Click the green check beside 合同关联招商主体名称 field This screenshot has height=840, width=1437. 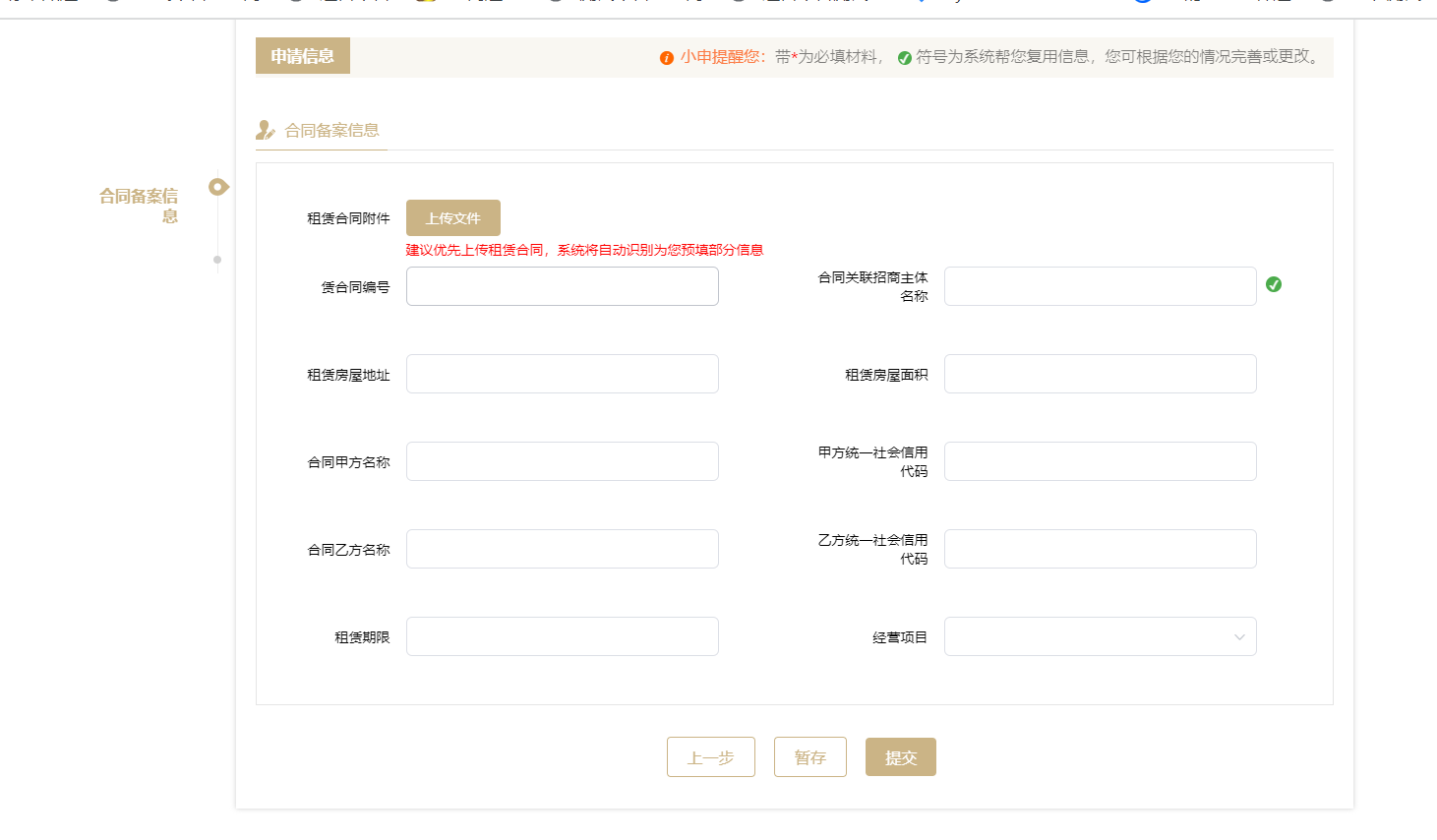(x=1274, y=284)
